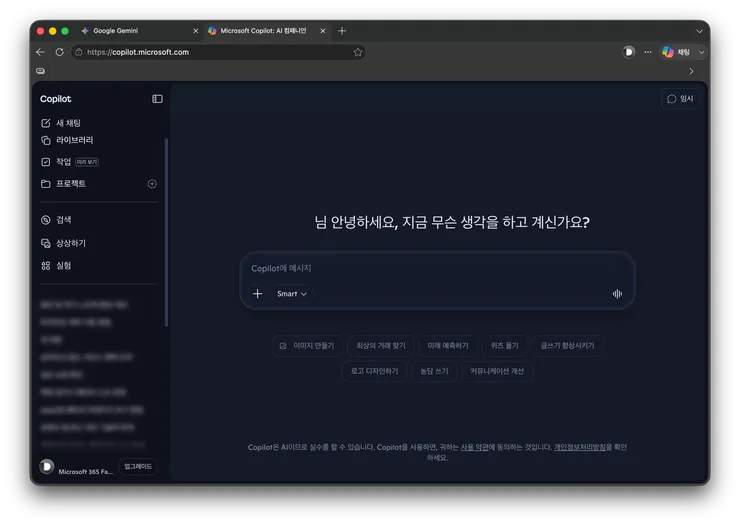The height and width of the screenshot is (525, 740).
Task: Open the 작업 tasks menu item
Action: (69, 162)
